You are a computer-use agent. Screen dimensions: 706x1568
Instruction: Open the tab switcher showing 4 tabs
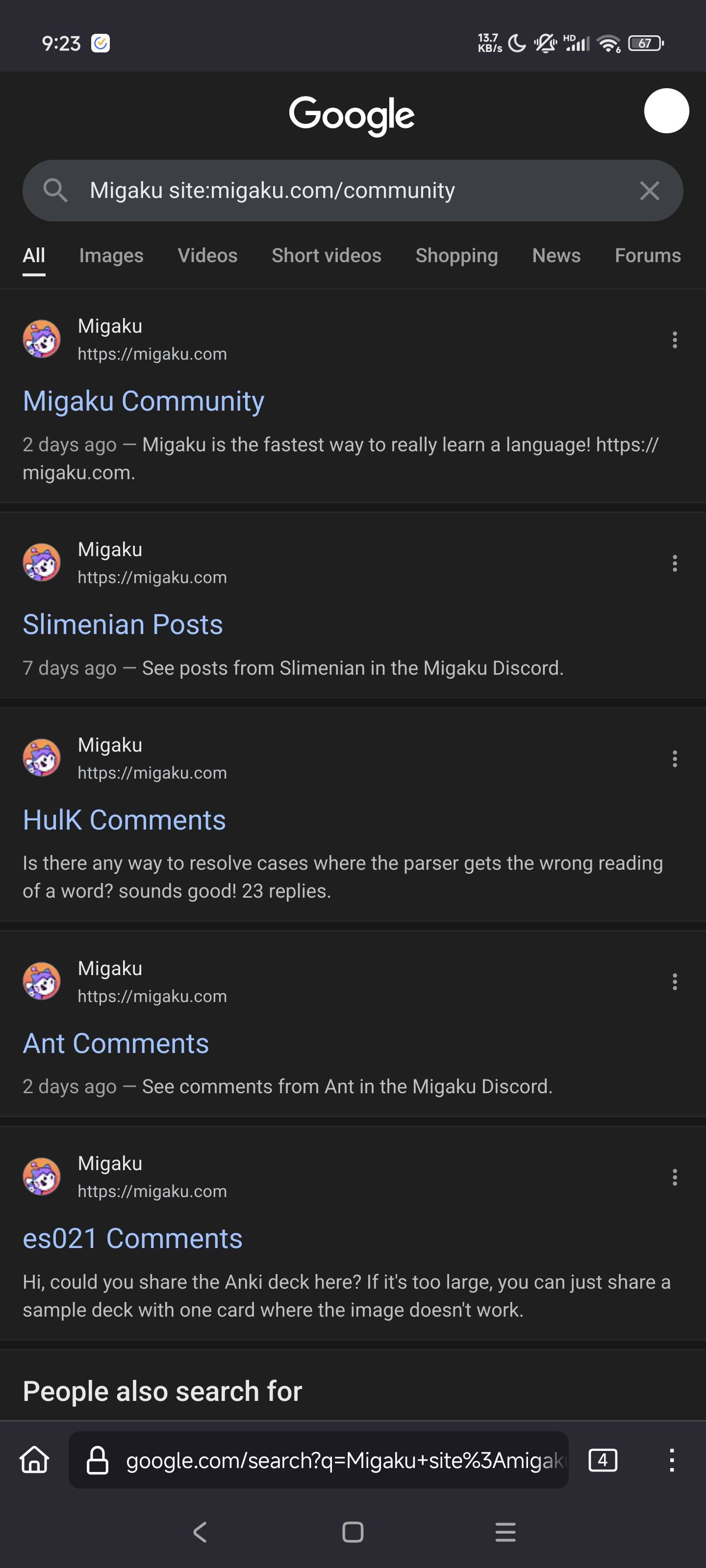[603, 1460]
